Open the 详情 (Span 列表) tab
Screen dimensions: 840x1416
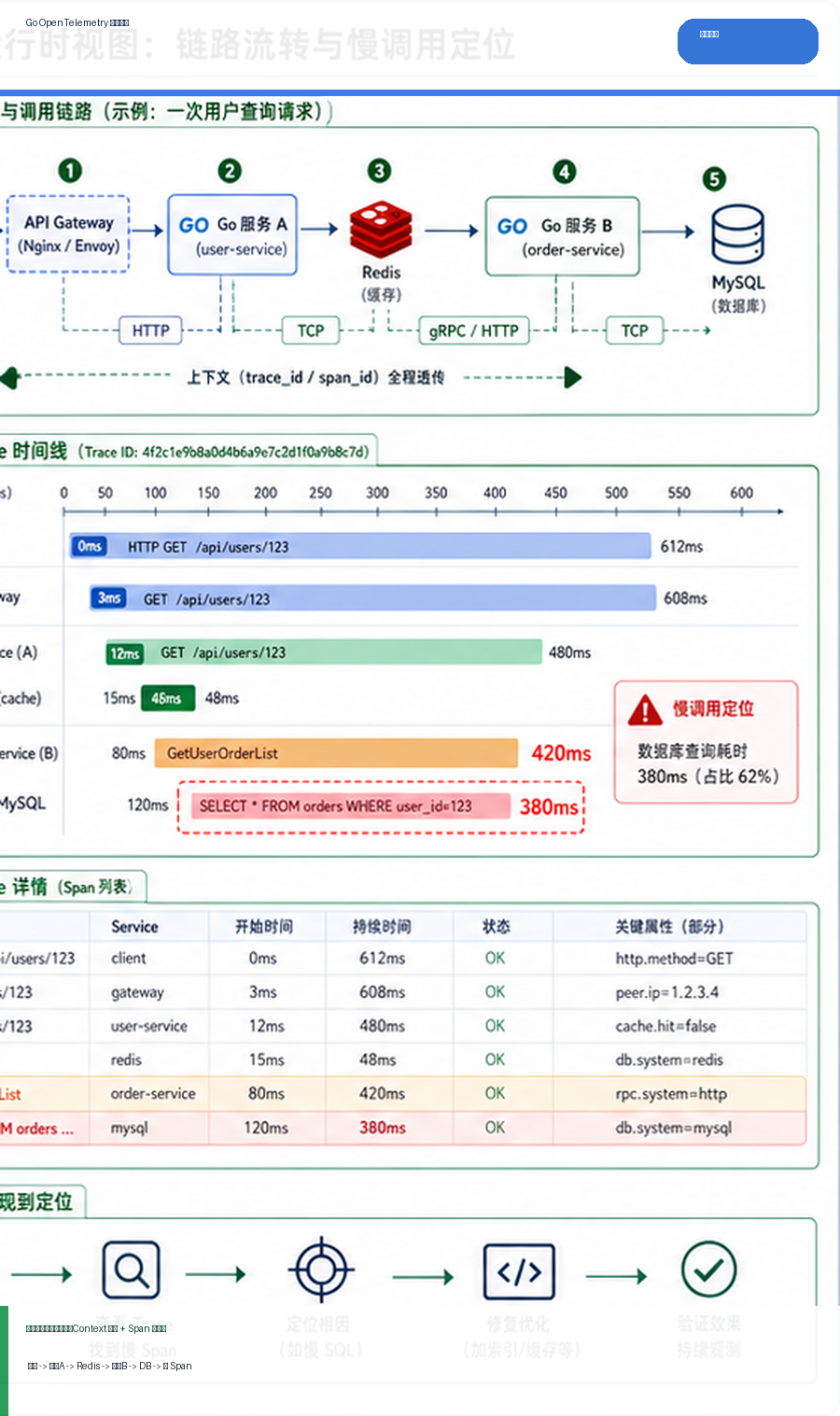pyautogui.click(x=71, y=887)
